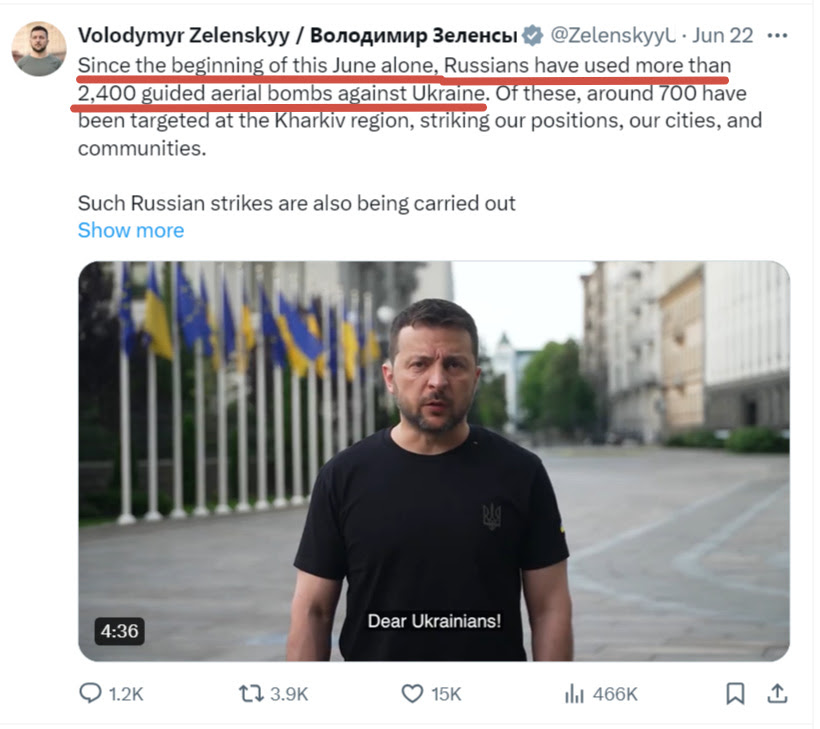Like the post with the heart icon

(412, 693)
